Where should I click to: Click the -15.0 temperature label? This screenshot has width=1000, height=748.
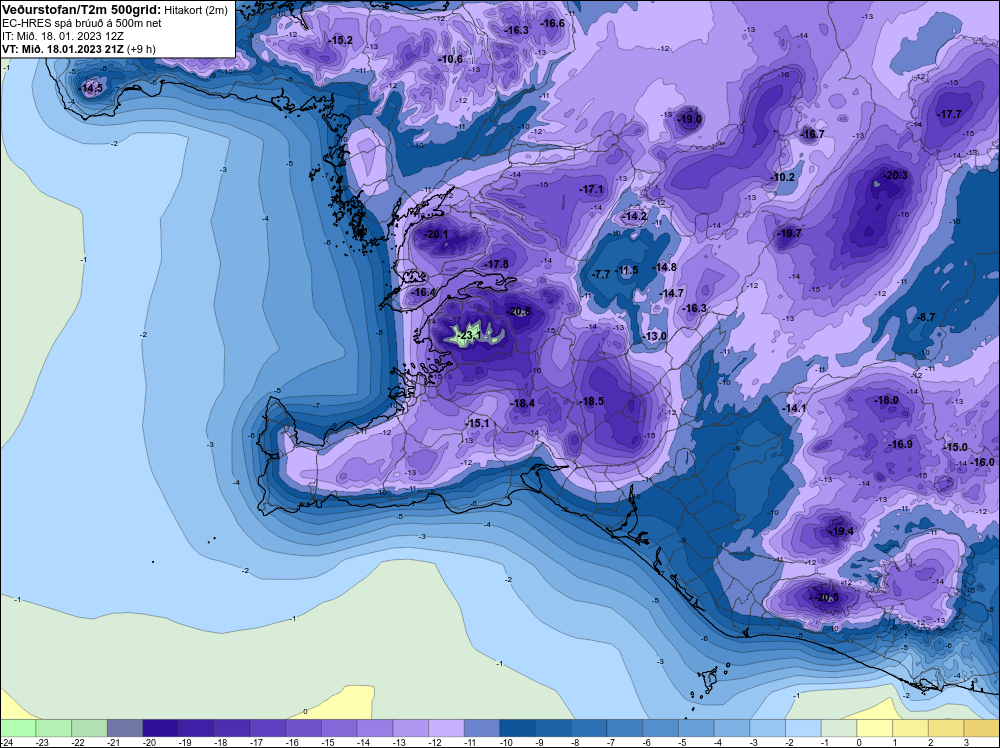(956, 447)
